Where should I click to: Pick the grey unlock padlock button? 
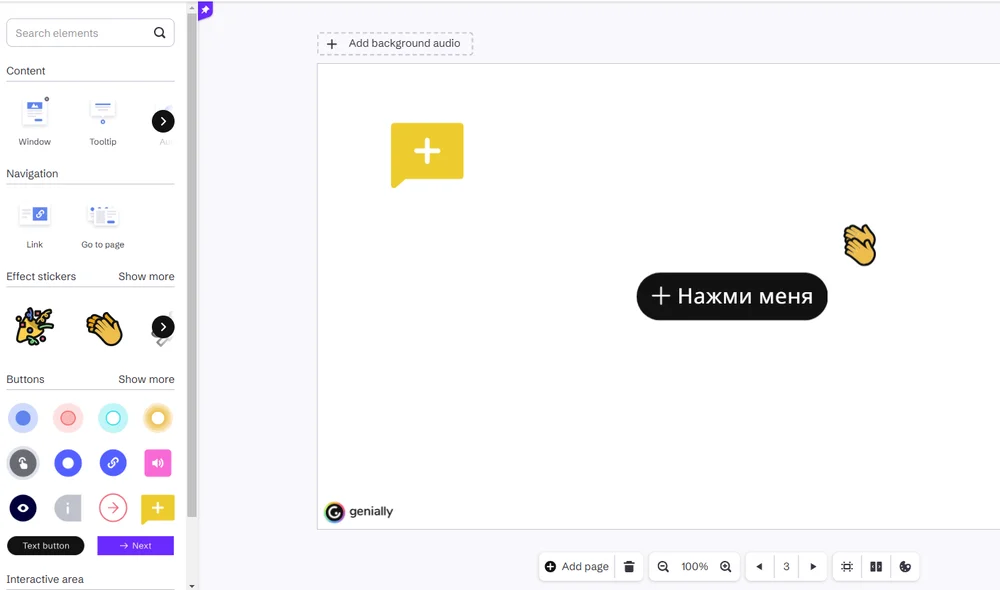coord(23,463)
